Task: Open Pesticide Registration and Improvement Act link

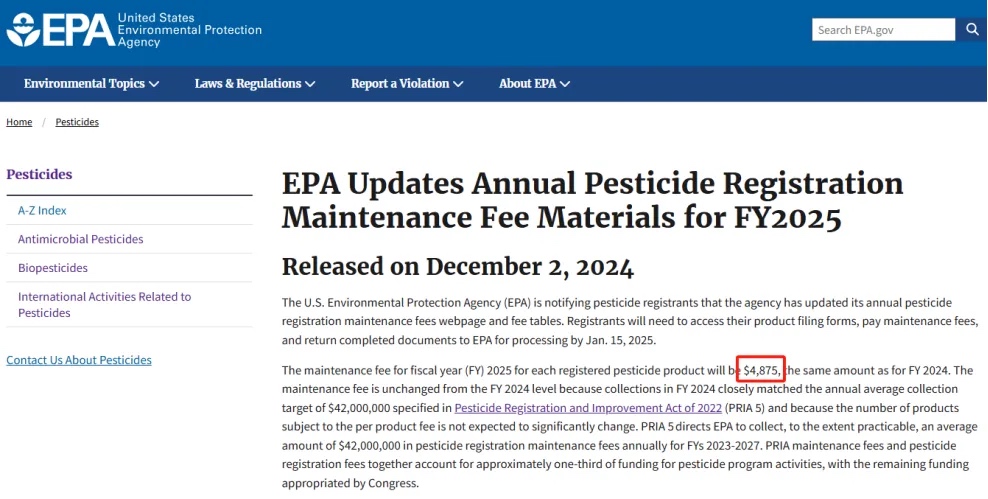Action: point(588,408)
